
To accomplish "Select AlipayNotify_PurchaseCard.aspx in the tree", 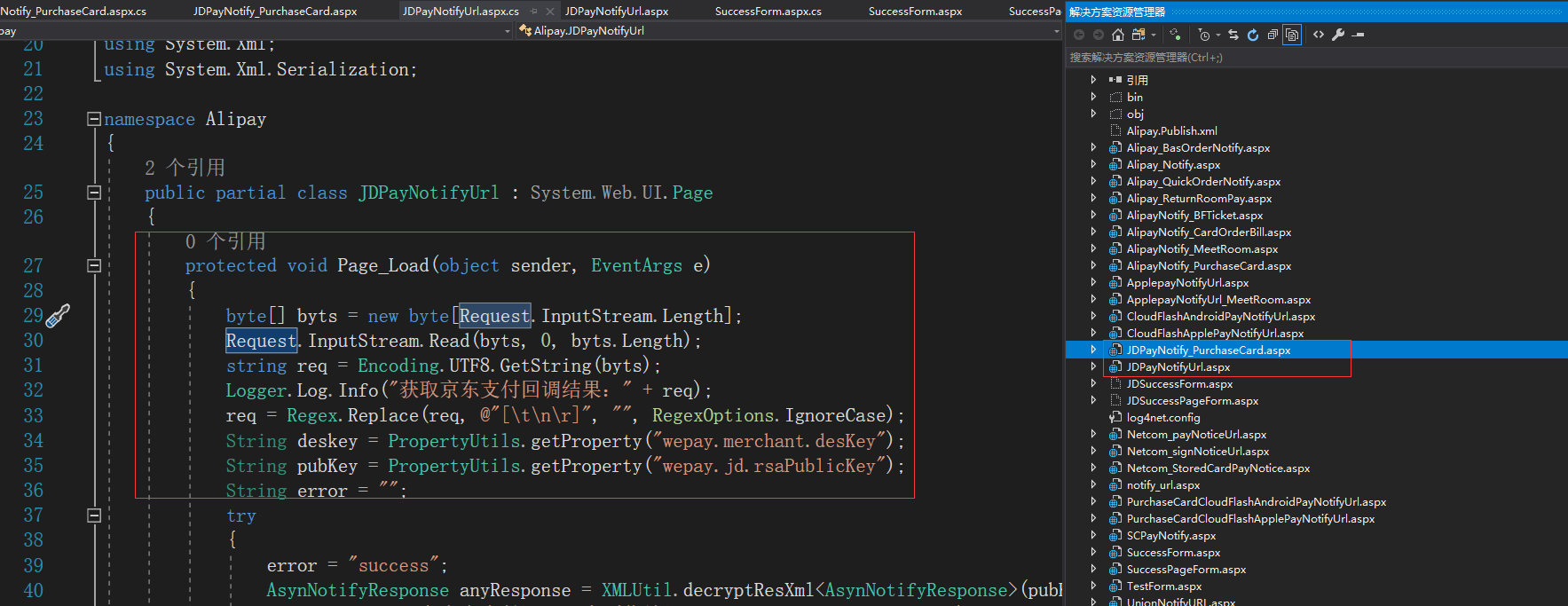I will click(x=1209, y=266).
